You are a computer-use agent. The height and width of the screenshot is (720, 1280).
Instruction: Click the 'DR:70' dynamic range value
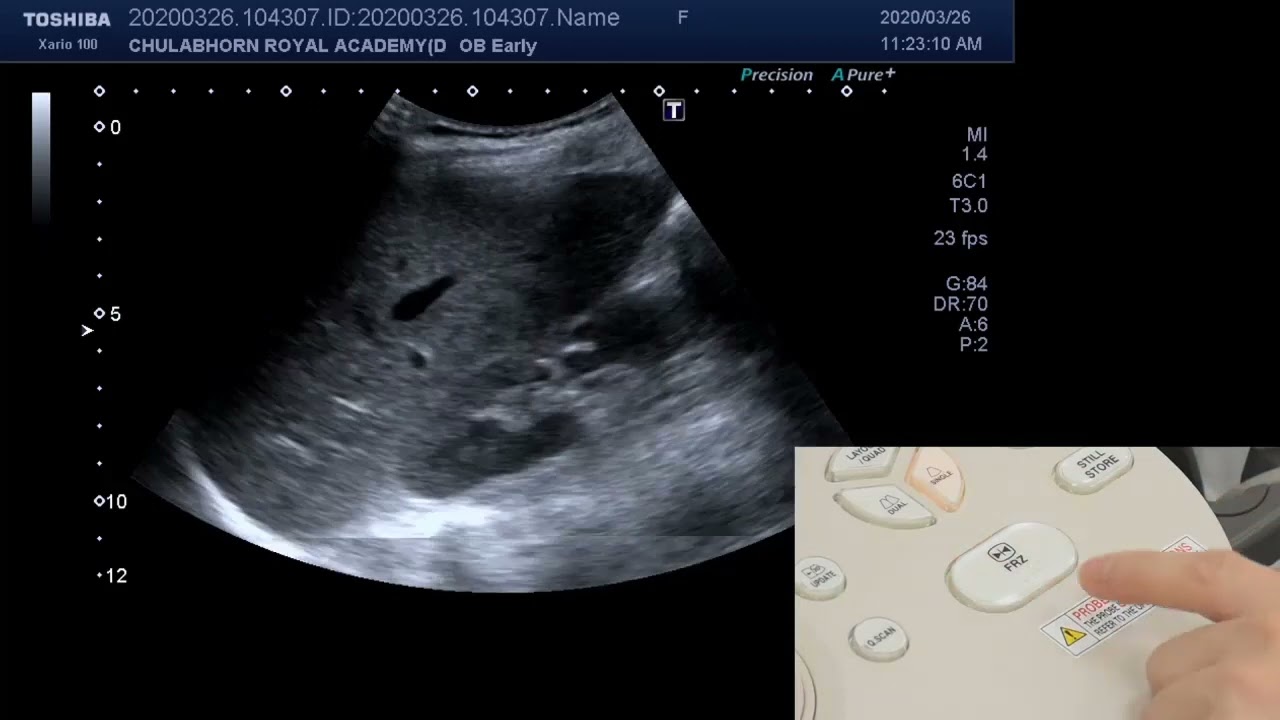(x=960, y=304)
